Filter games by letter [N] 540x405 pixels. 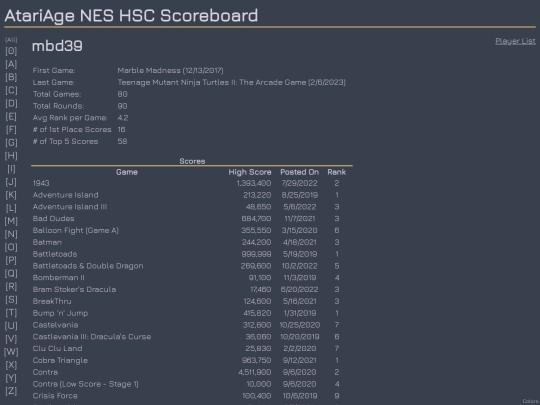(11, 234)
